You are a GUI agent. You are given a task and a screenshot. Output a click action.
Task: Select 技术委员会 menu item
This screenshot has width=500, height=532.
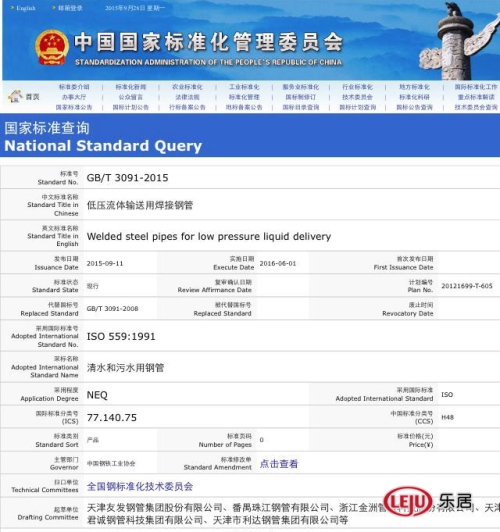357,97
